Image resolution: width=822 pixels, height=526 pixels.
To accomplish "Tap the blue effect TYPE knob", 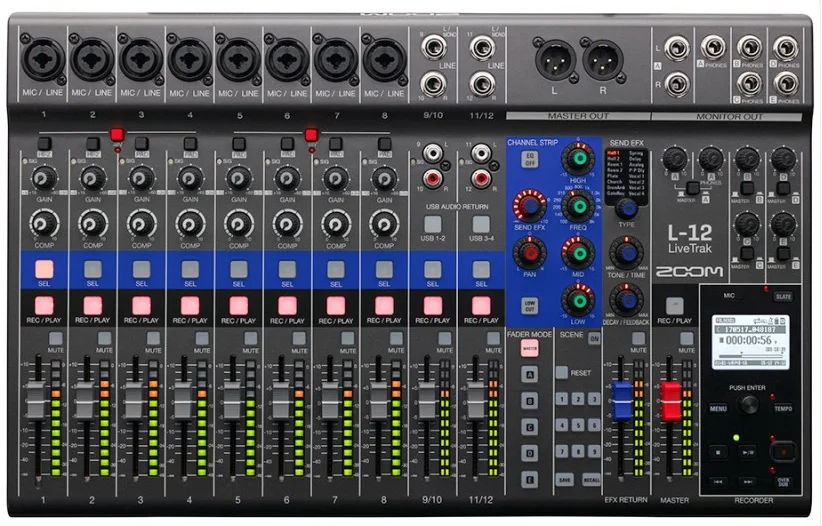I will [626, 209].
